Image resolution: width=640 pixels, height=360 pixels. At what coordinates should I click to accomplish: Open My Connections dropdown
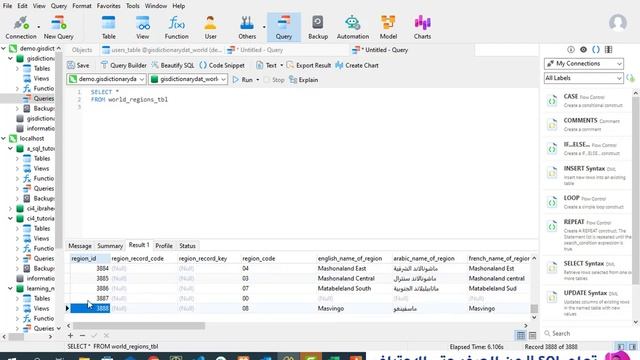584,64
